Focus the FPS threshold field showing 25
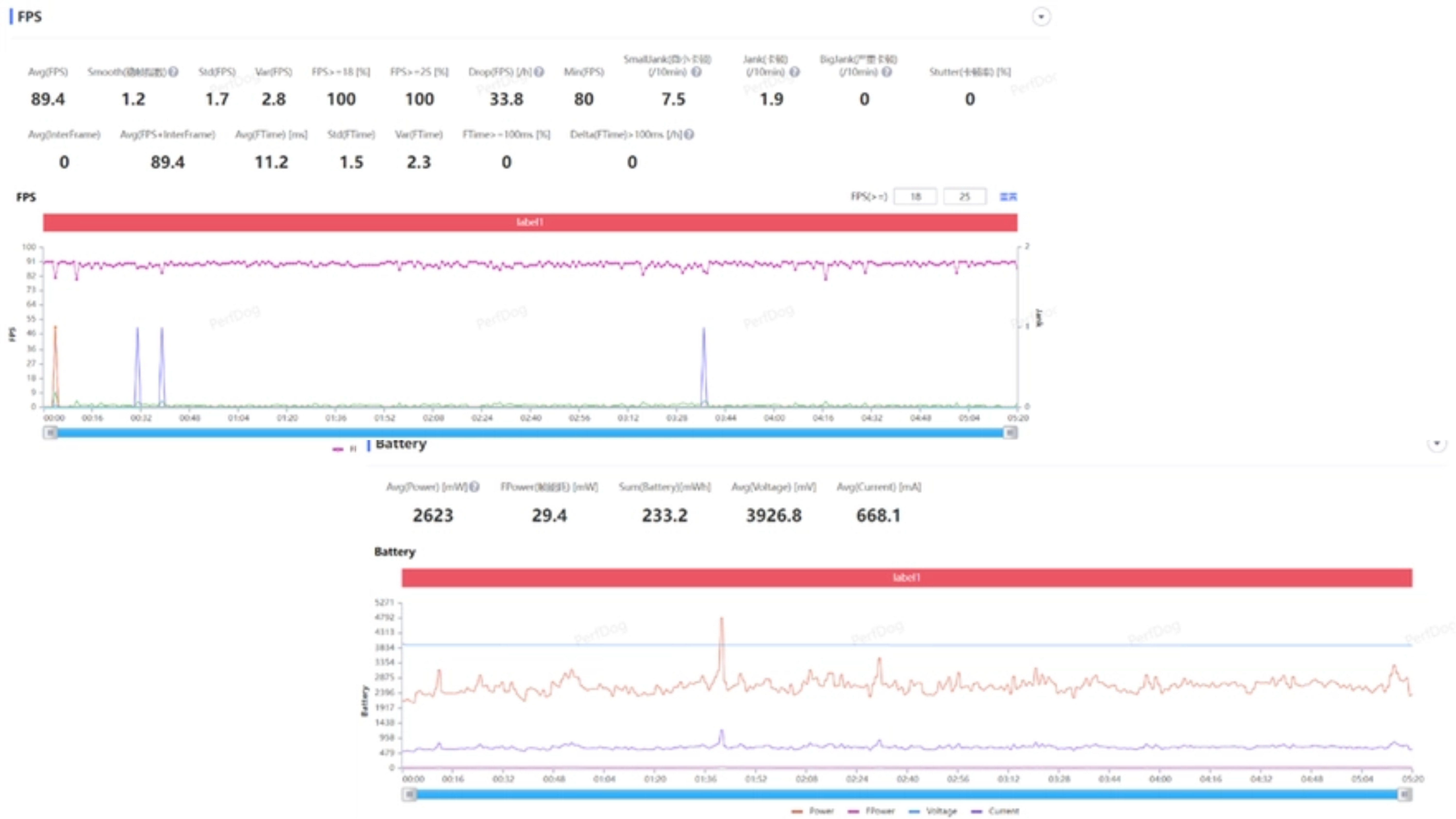 point(964,197)
